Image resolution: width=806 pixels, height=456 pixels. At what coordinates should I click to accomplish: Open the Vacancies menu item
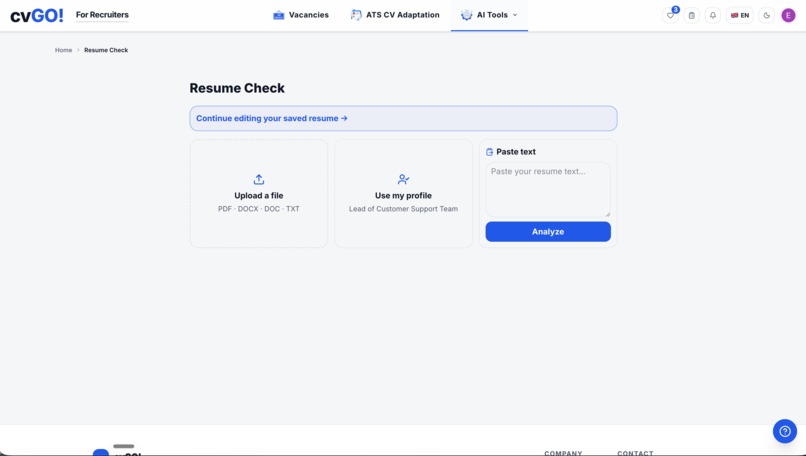(301, 15)
